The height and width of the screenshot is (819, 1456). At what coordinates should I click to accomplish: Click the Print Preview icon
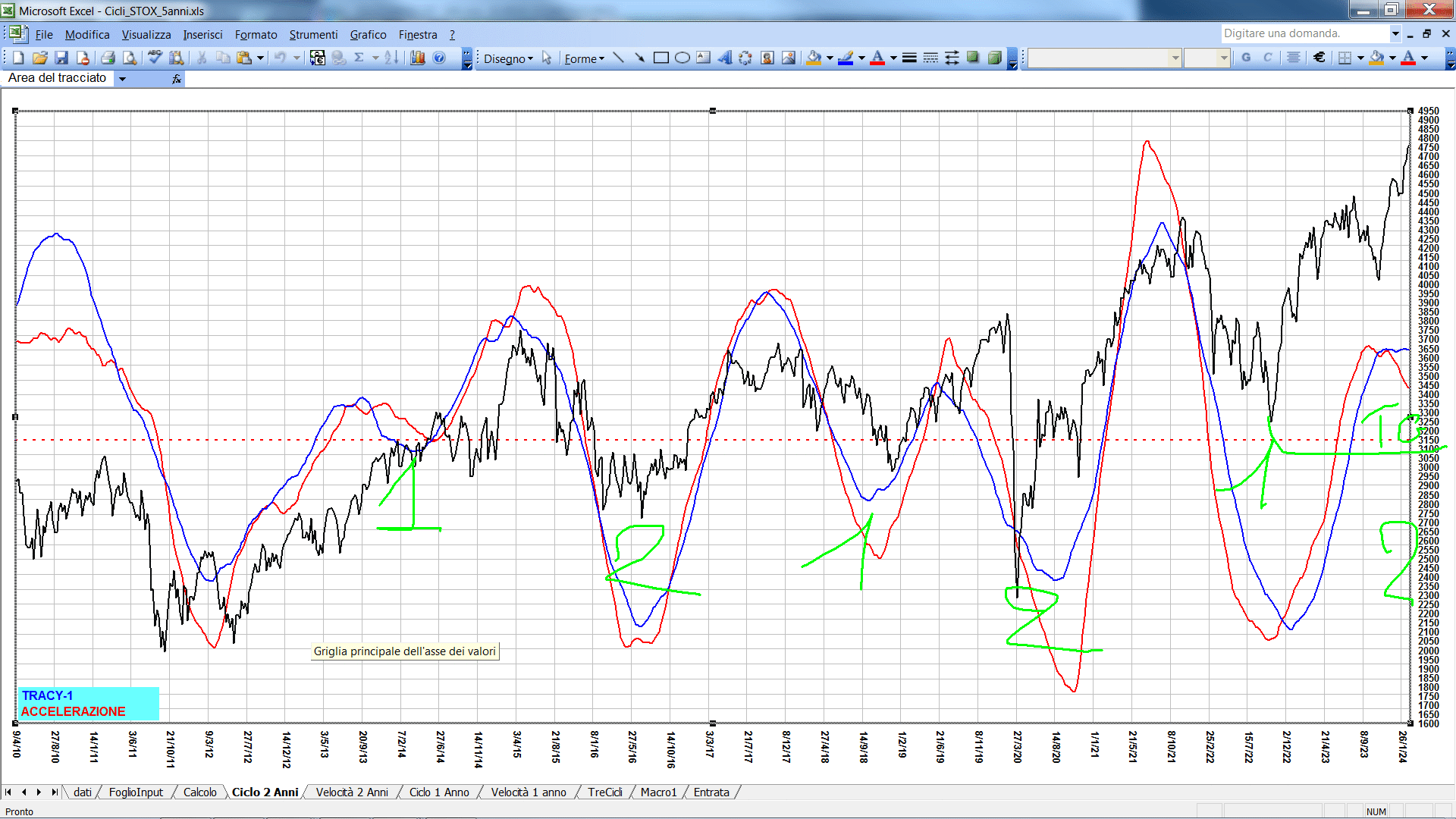(x=130, y=58)
